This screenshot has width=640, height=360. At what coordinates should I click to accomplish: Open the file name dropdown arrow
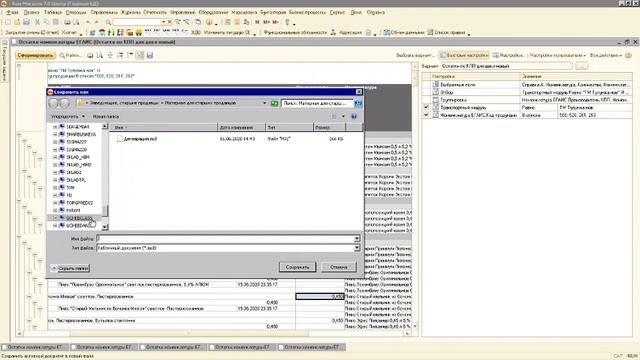pyautogui.click(x=357, y=239)
